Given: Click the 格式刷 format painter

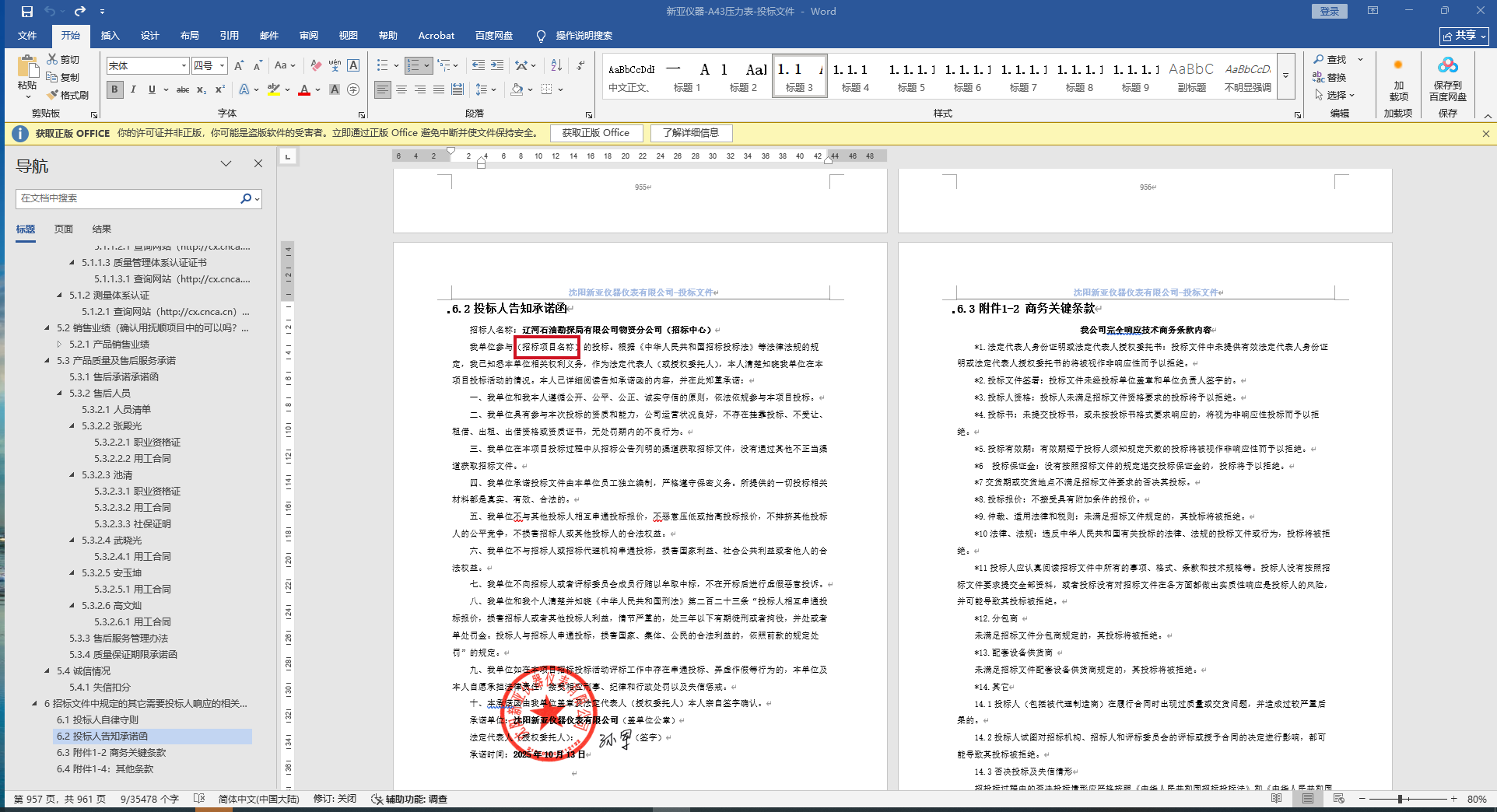Looking at the screenshot, I should (68, 95).
